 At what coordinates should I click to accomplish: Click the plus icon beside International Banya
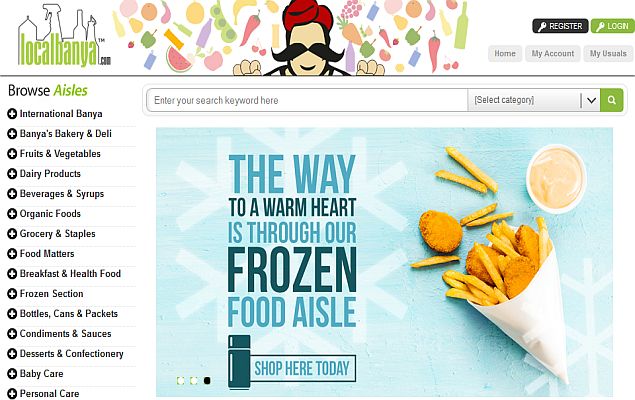click(x=12, y=114)
